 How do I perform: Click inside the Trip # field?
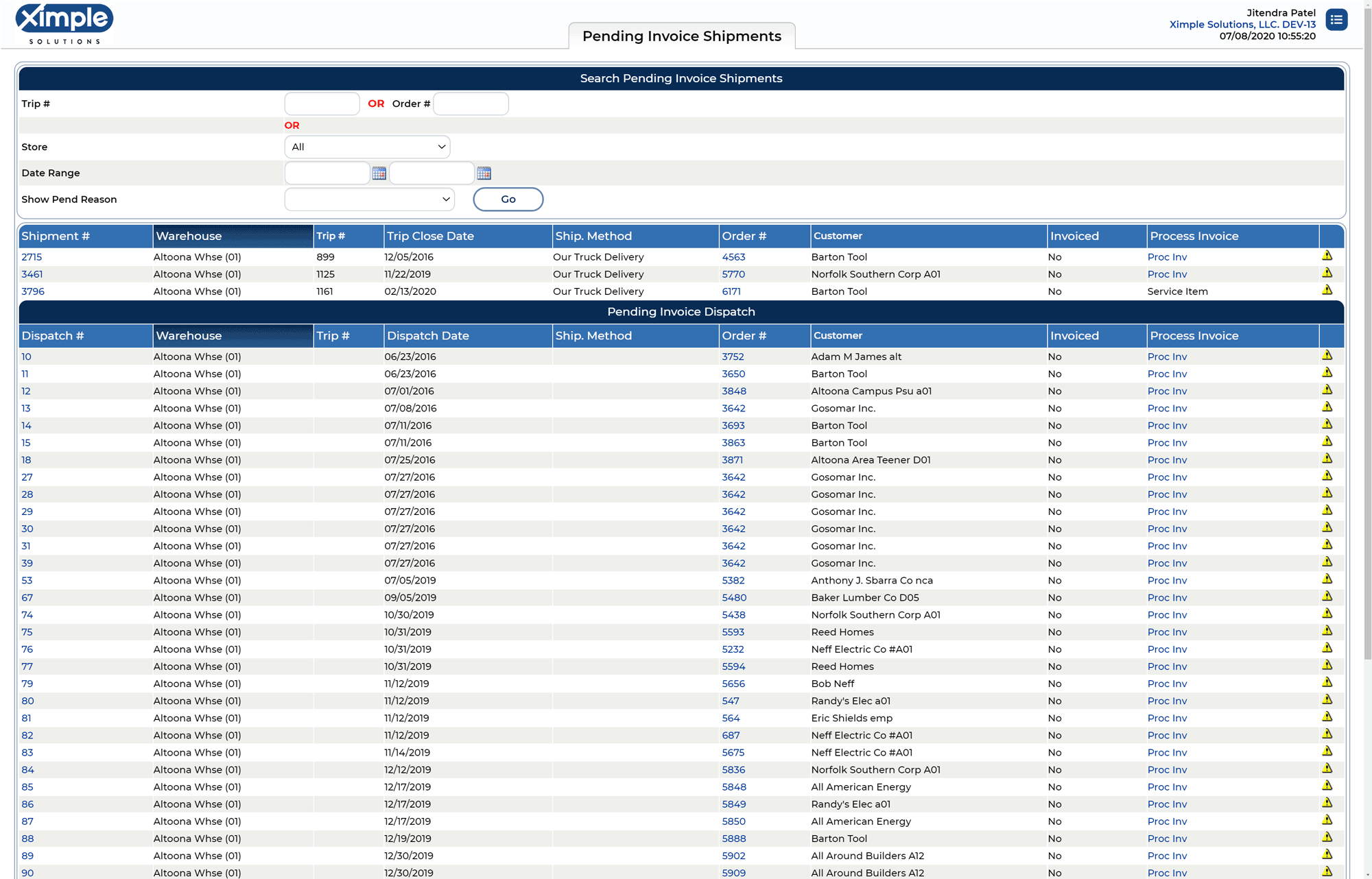322,103
